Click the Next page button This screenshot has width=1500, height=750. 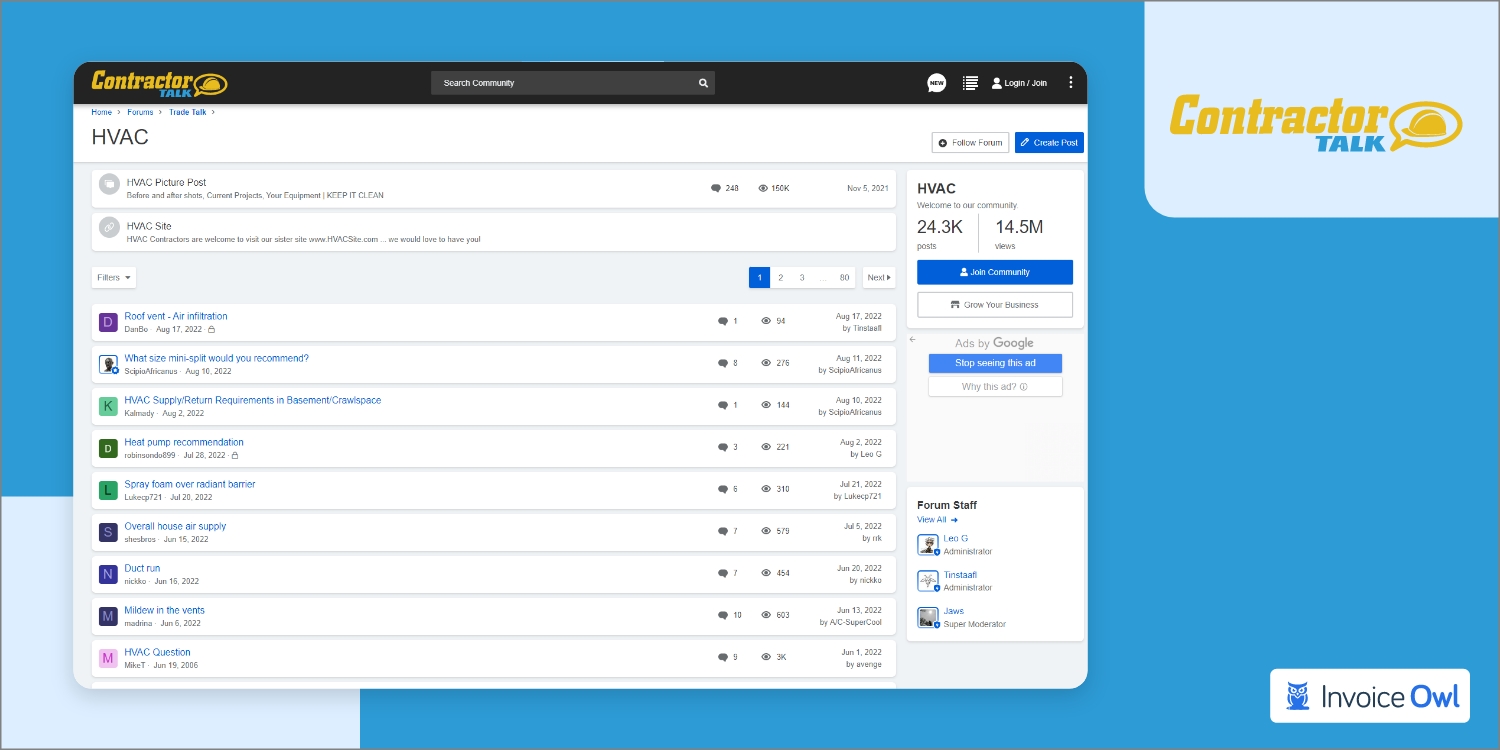(878, 277)
